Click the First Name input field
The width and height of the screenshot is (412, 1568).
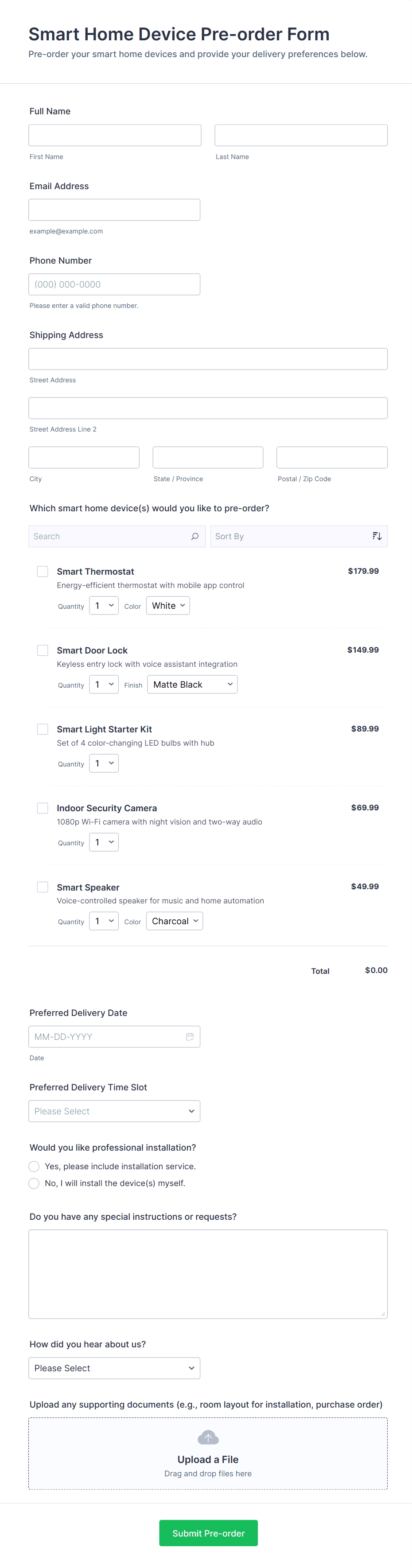pos(115,135)
